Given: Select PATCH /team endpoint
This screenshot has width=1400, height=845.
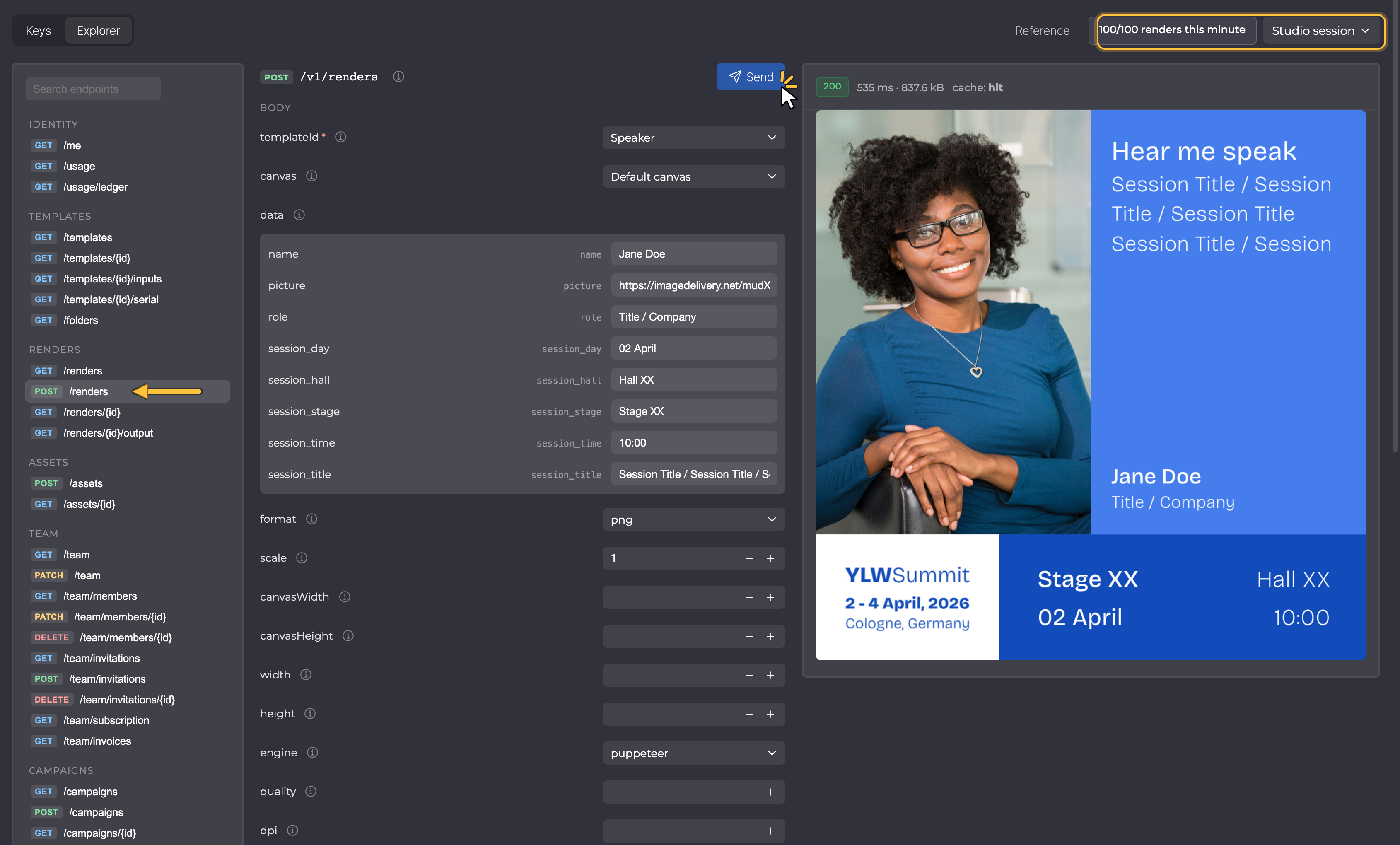Looking at the screenshot, I should pos(127,575).
